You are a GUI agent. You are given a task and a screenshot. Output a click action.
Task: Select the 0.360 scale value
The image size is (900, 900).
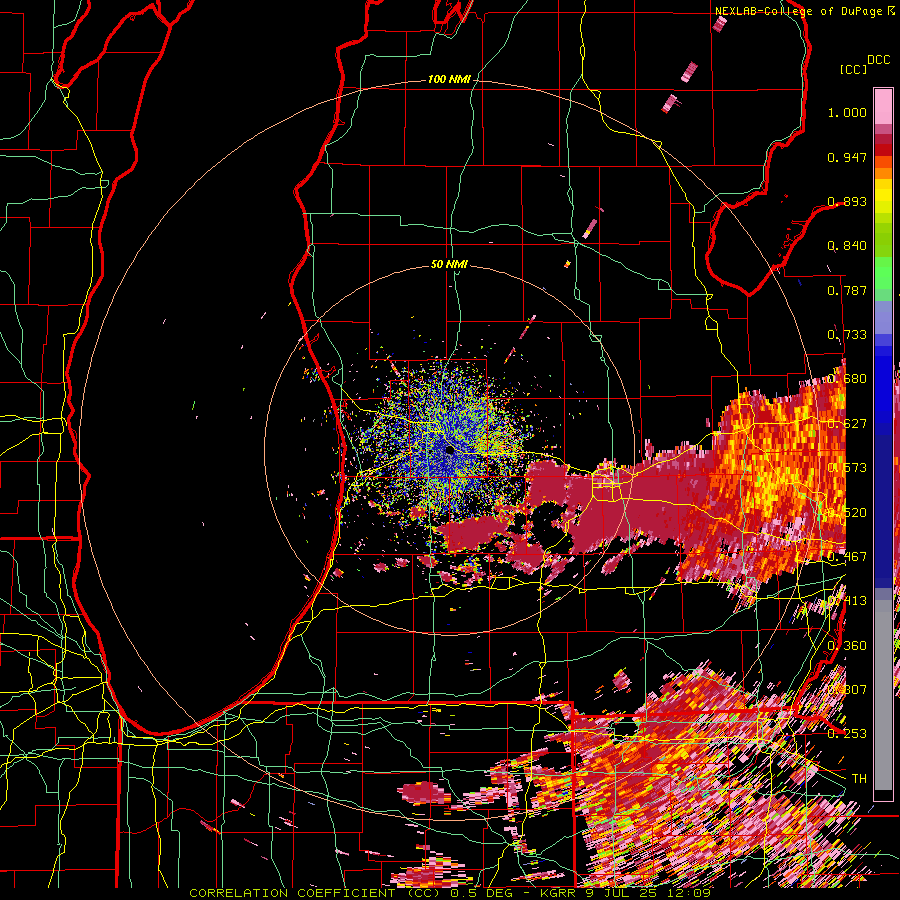(847, 646)
